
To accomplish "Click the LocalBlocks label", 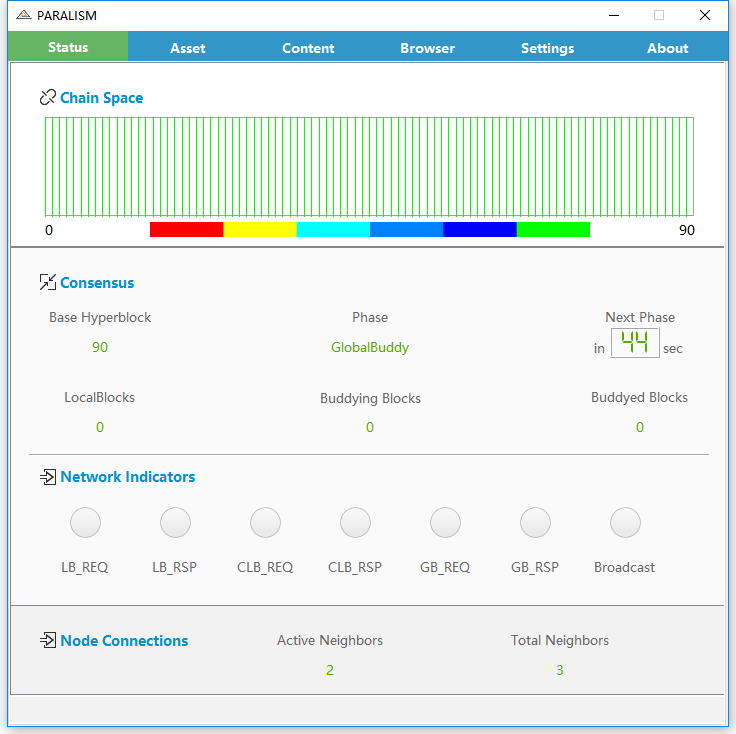I will 100,398.
